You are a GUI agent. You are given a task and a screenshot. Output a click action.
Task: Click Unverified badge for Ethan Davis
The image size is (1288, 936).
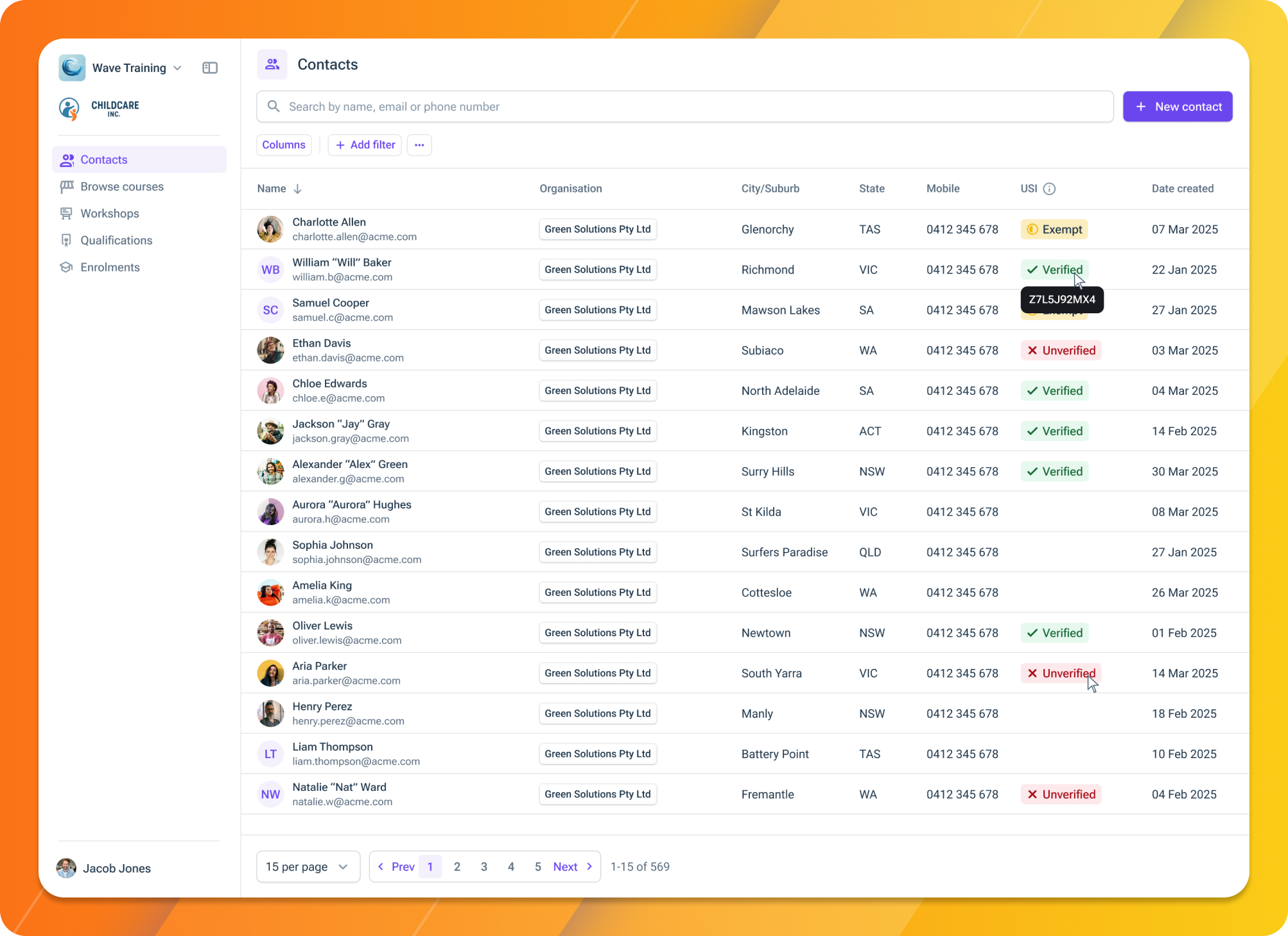click(1061, 351)
